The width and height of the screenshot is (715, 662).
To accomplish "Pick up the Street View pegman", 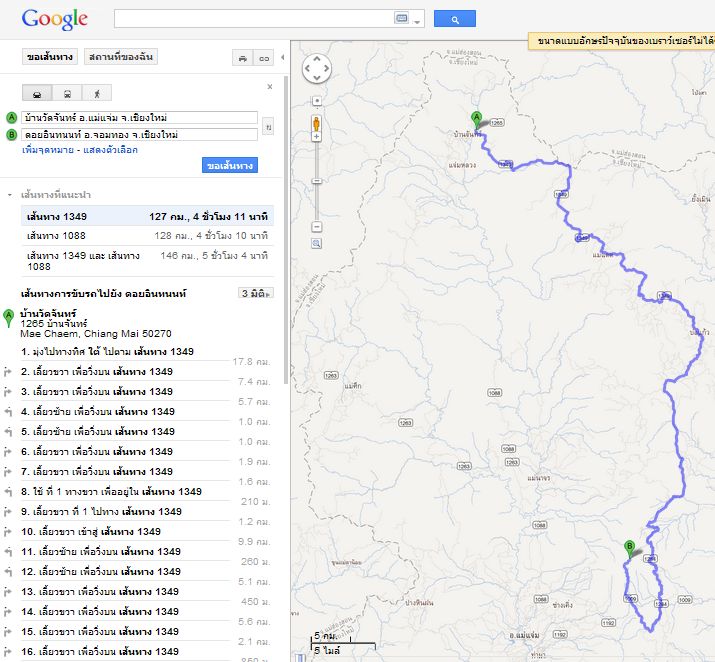I will pyautogui.click(x=316, y=125).
